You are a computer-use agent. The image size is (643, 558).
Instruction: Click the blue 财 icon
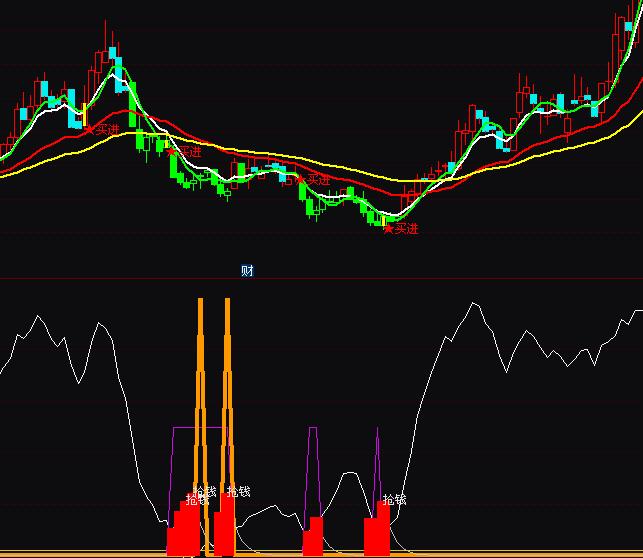point(248,271)
